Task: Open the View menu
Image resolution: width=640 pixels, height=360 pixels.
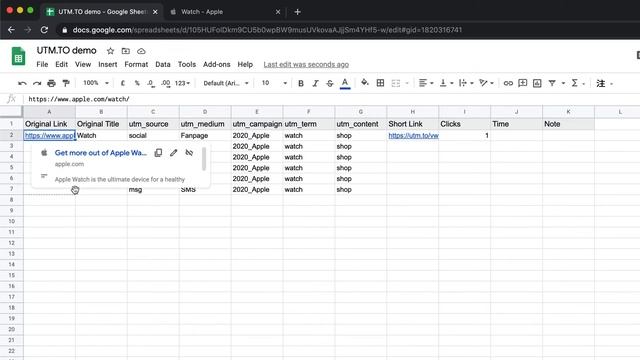Action: click(83, 64)
